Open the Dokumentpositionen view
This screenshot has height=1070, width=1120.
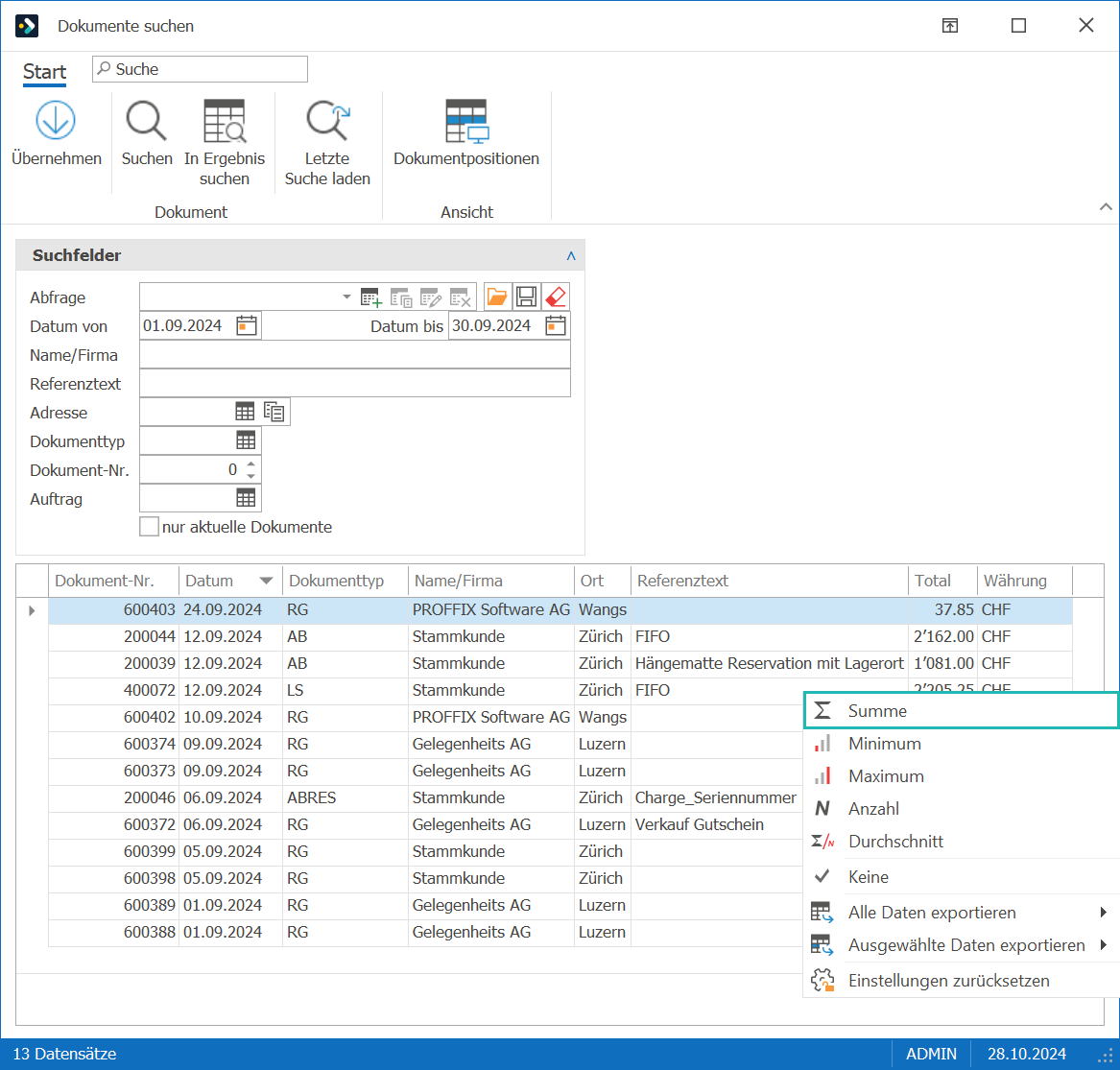[466, 121]
